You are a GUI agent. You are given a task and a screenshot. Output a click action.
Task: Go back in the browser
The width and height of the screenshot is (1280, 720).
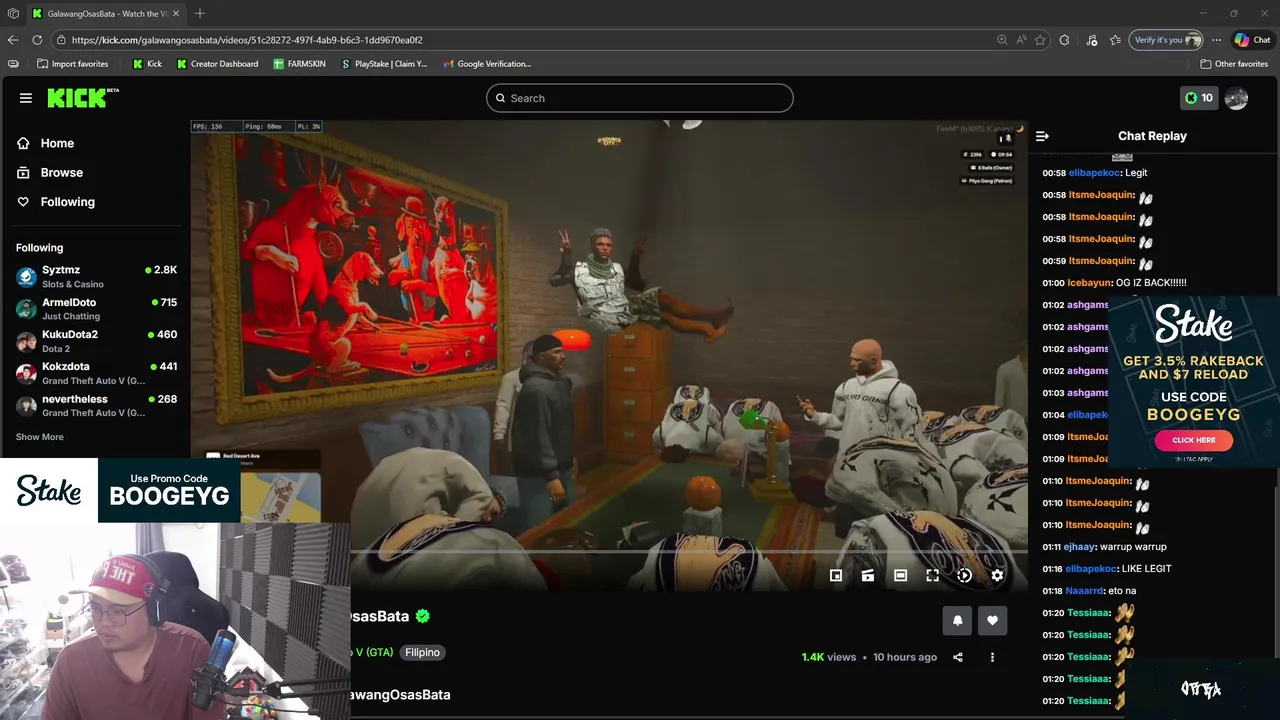12,40
